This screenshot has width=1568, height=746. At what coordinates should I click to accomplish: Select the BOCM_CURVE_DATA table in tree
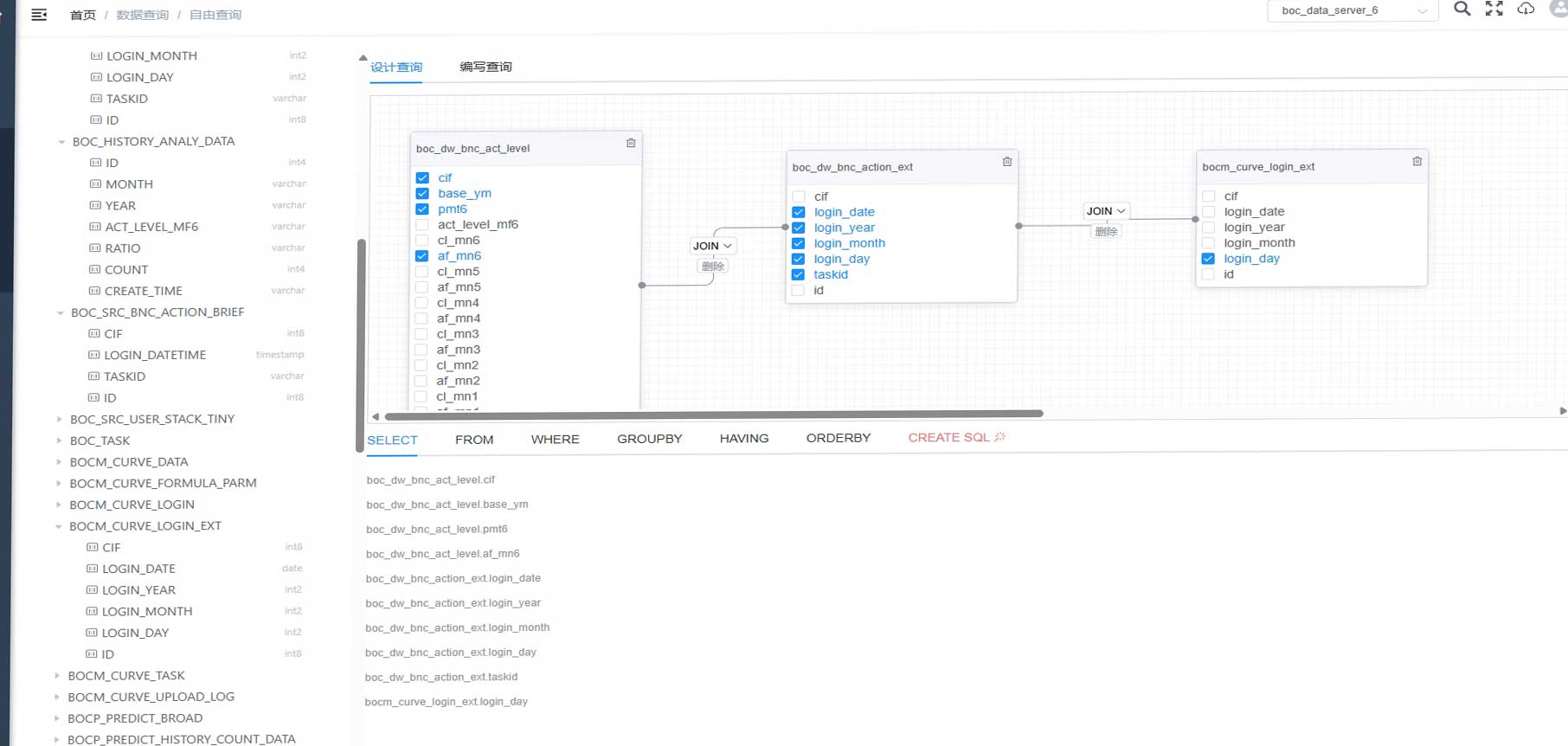coord(129,462)
